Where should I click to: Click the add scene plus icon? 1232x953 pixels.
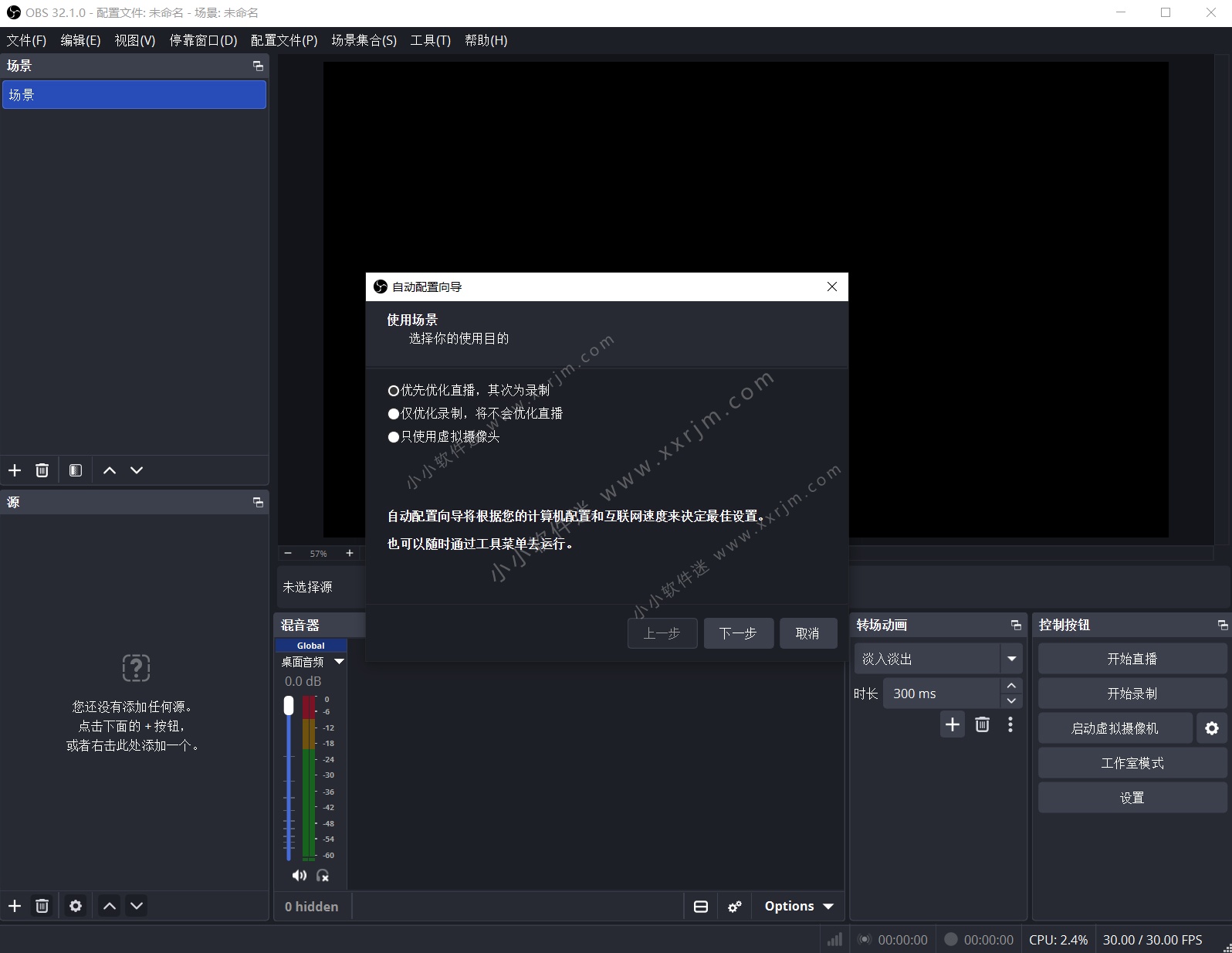coord(15,470)
